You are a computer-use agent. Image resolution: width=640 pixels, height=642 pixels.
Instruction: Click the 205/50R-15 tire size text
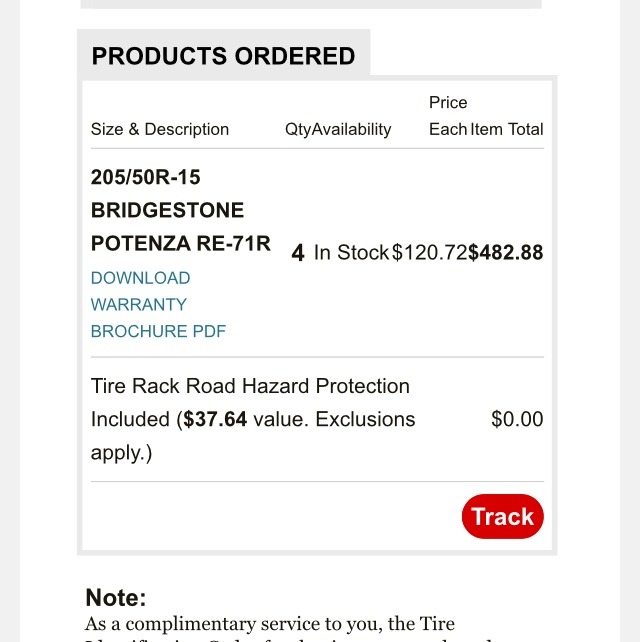tap(146, 177)
